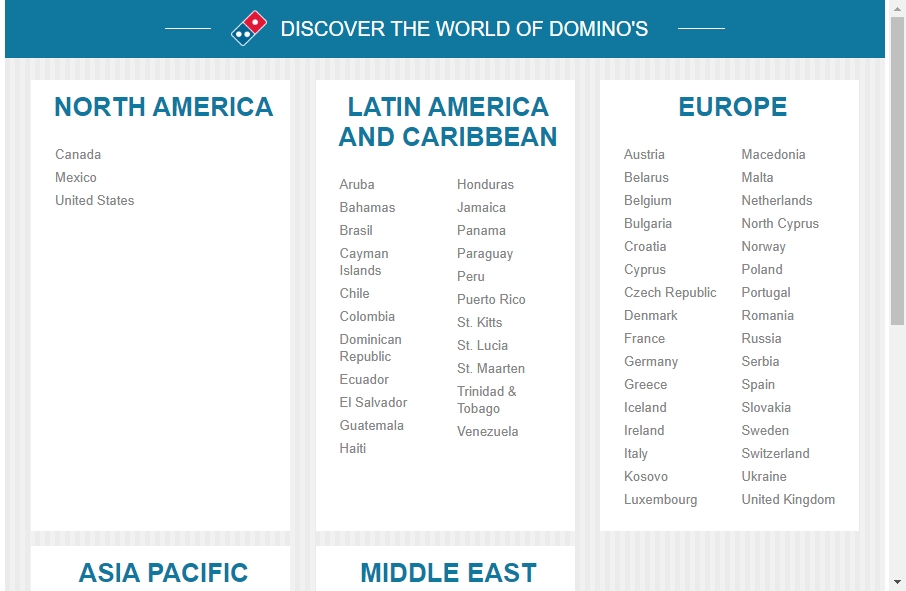Open the Canada link
This screenshot has width=906, height=591.
click(x=78, y=154)
